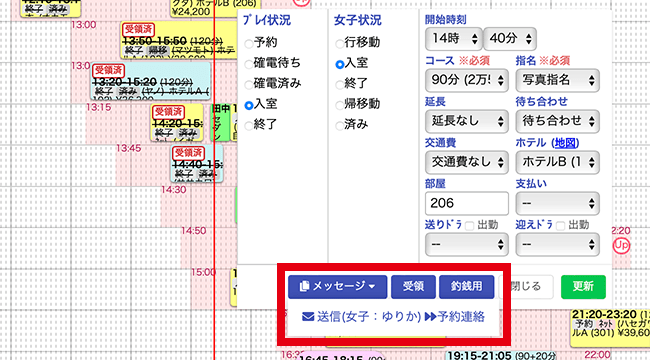Image resolution: width=650 pixels, height=360 pixels.
Task: Open the 21:20-23:20 reservation block
Action: [x=610, y=328]
